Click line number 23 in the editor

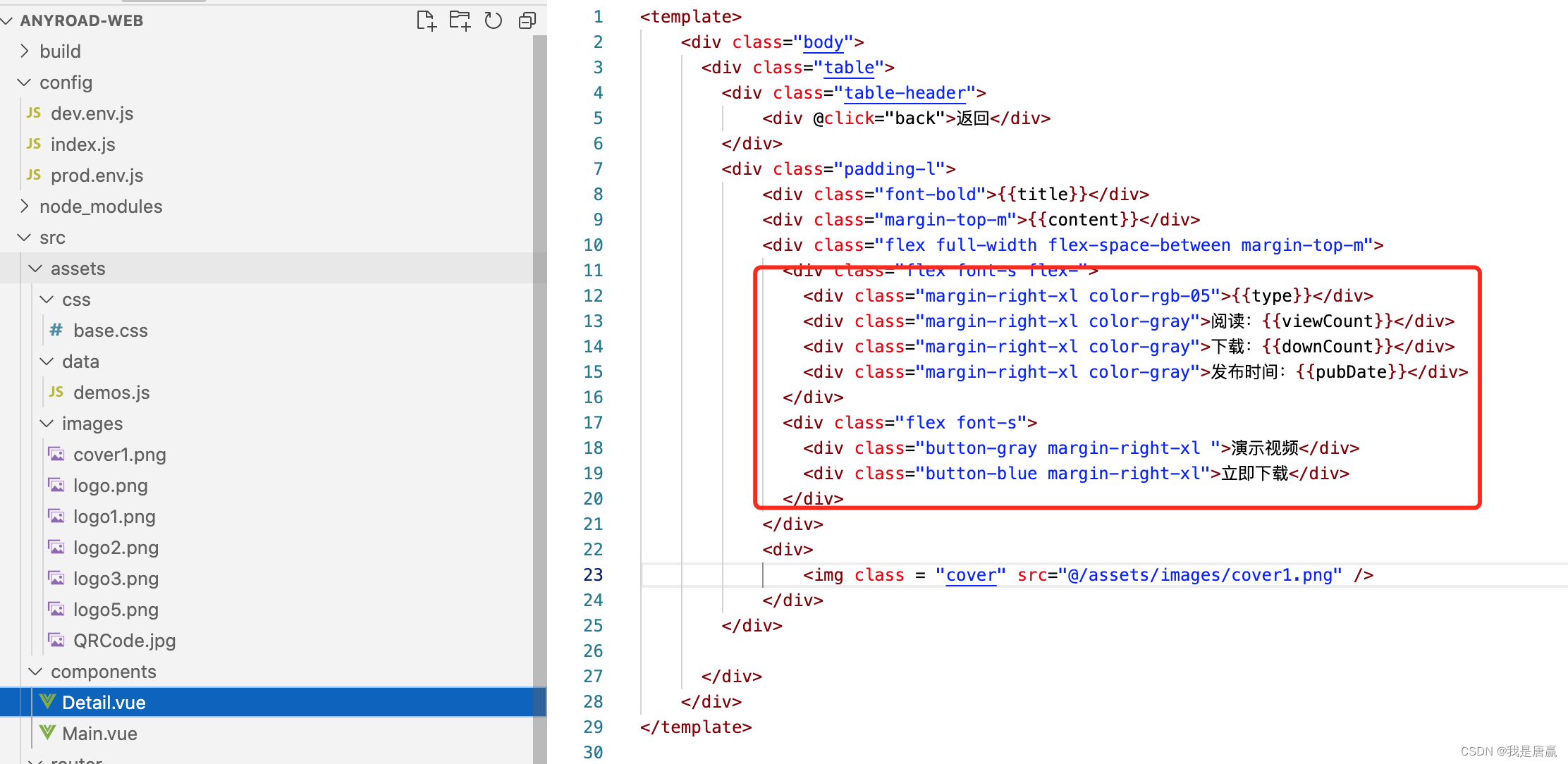coord(593,574)
